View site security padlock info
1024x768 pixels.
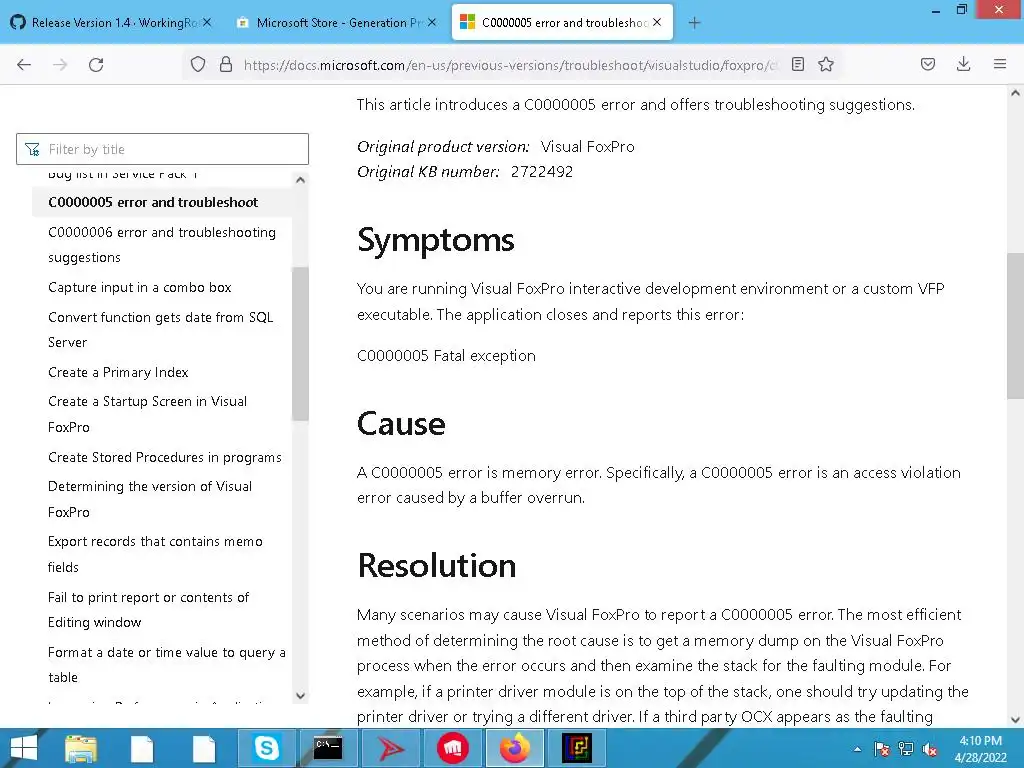tap(226, 64)
